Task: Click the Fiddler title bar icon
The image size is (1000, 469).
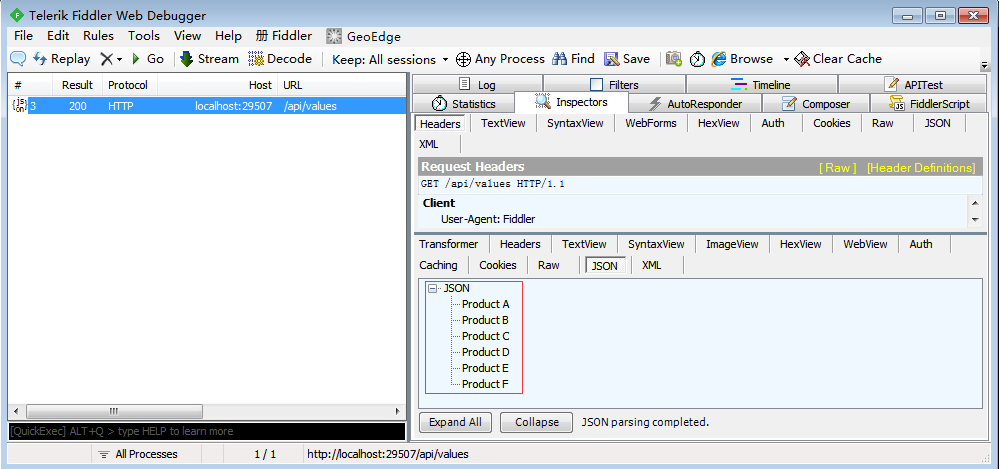Action: click(x=16, y=16)
